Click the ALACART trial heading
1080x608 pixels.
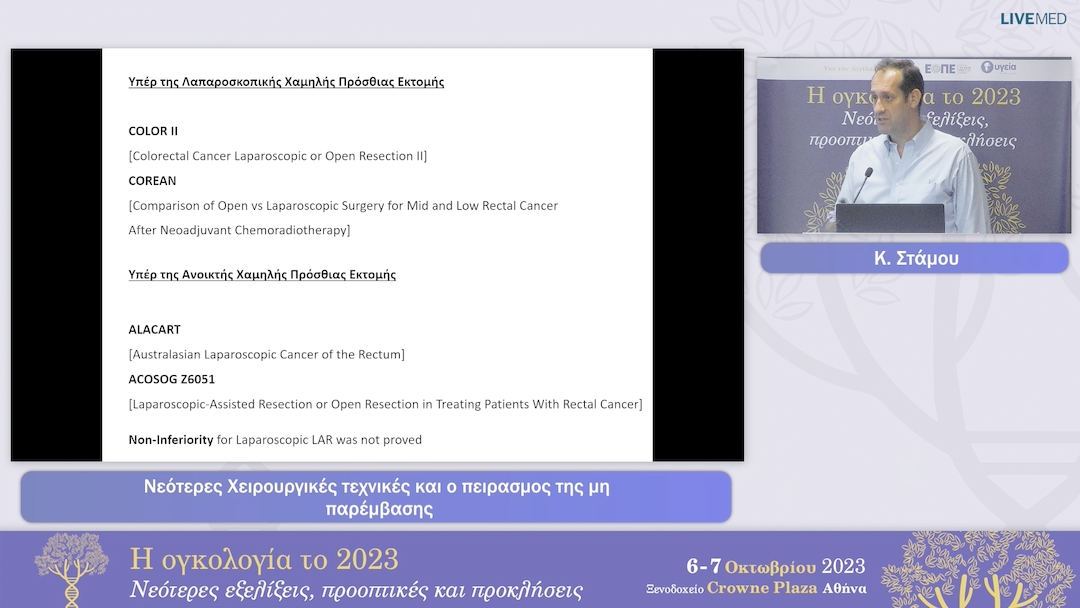pos(154,329)
